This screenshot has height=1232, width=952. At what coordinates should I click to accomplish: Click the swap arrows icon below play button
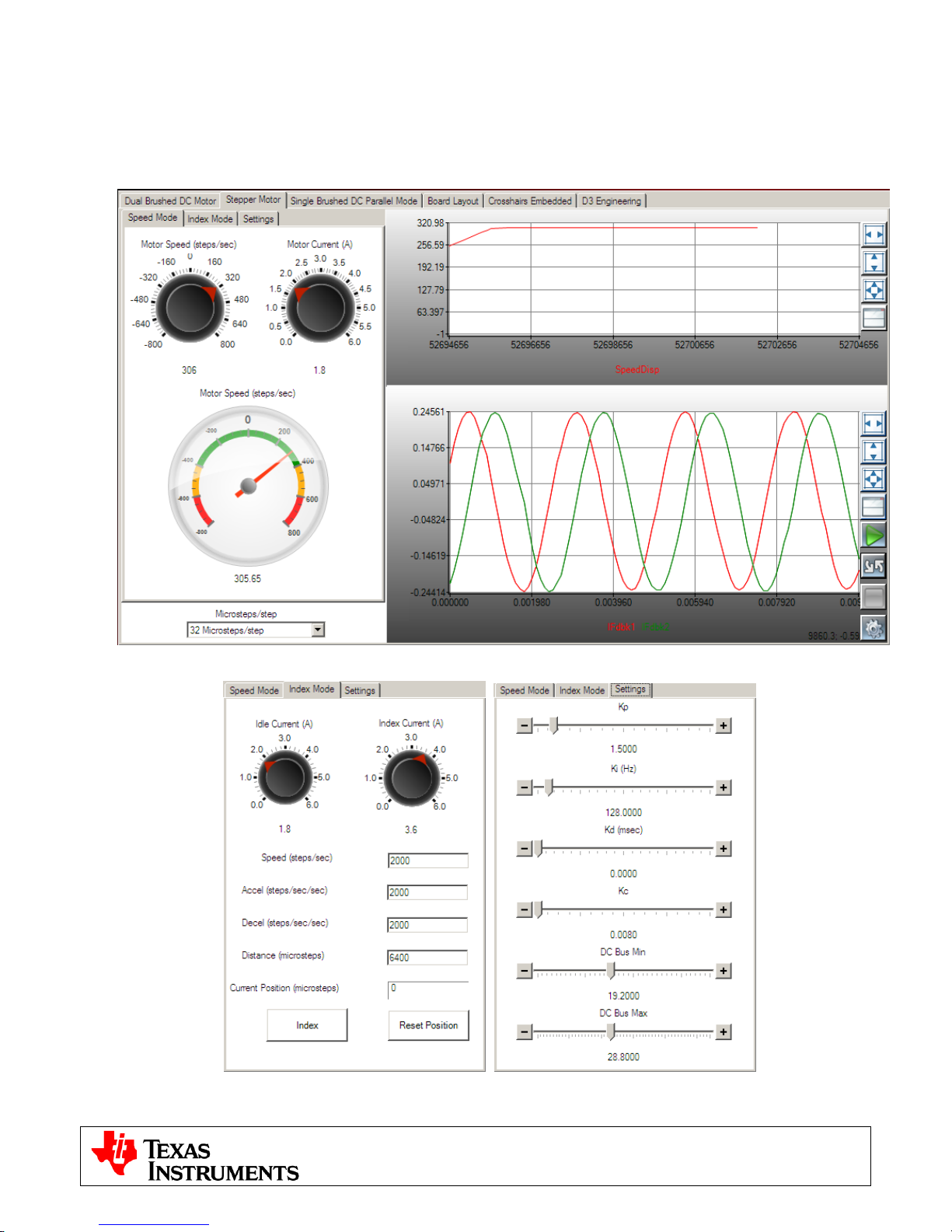pyautogui.click(x=874, y=566)
